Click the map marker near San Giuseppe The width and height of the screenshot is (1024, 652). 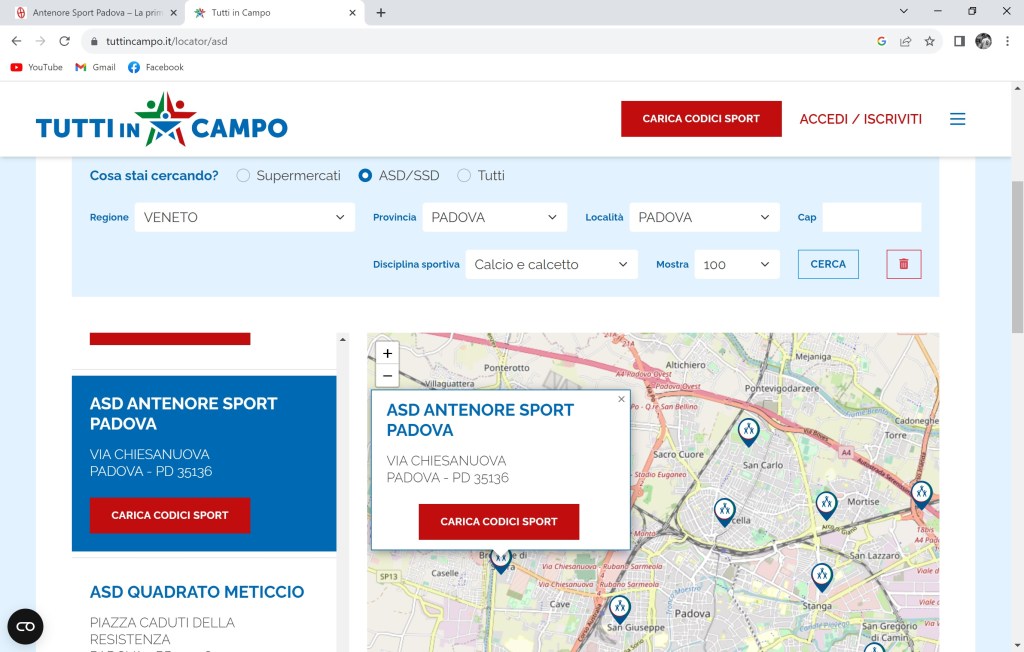[620, 607]
